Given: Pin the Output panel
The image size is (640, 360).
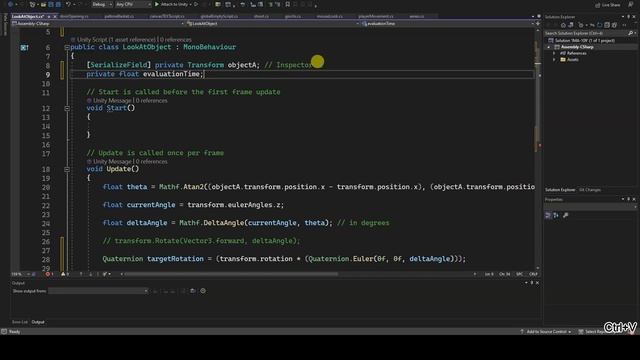Looking at the screenshot, I should pyautogui.click(x=532, y=283).
